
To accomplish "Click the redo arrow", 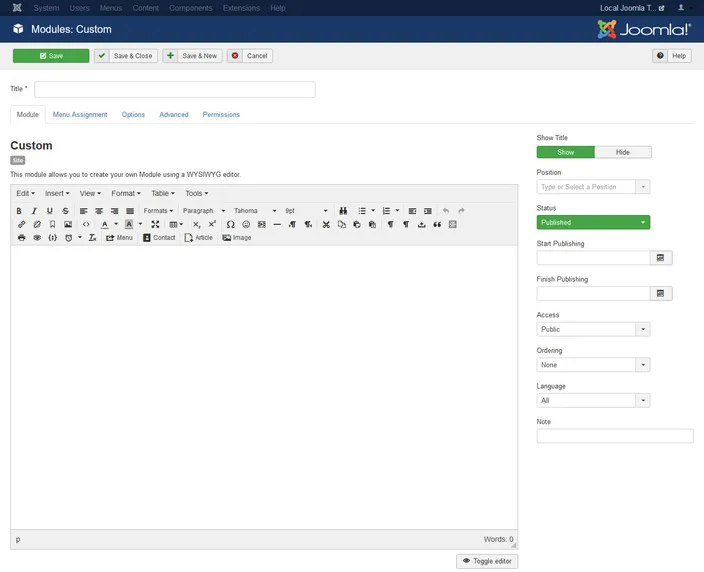I will point(461,211).
